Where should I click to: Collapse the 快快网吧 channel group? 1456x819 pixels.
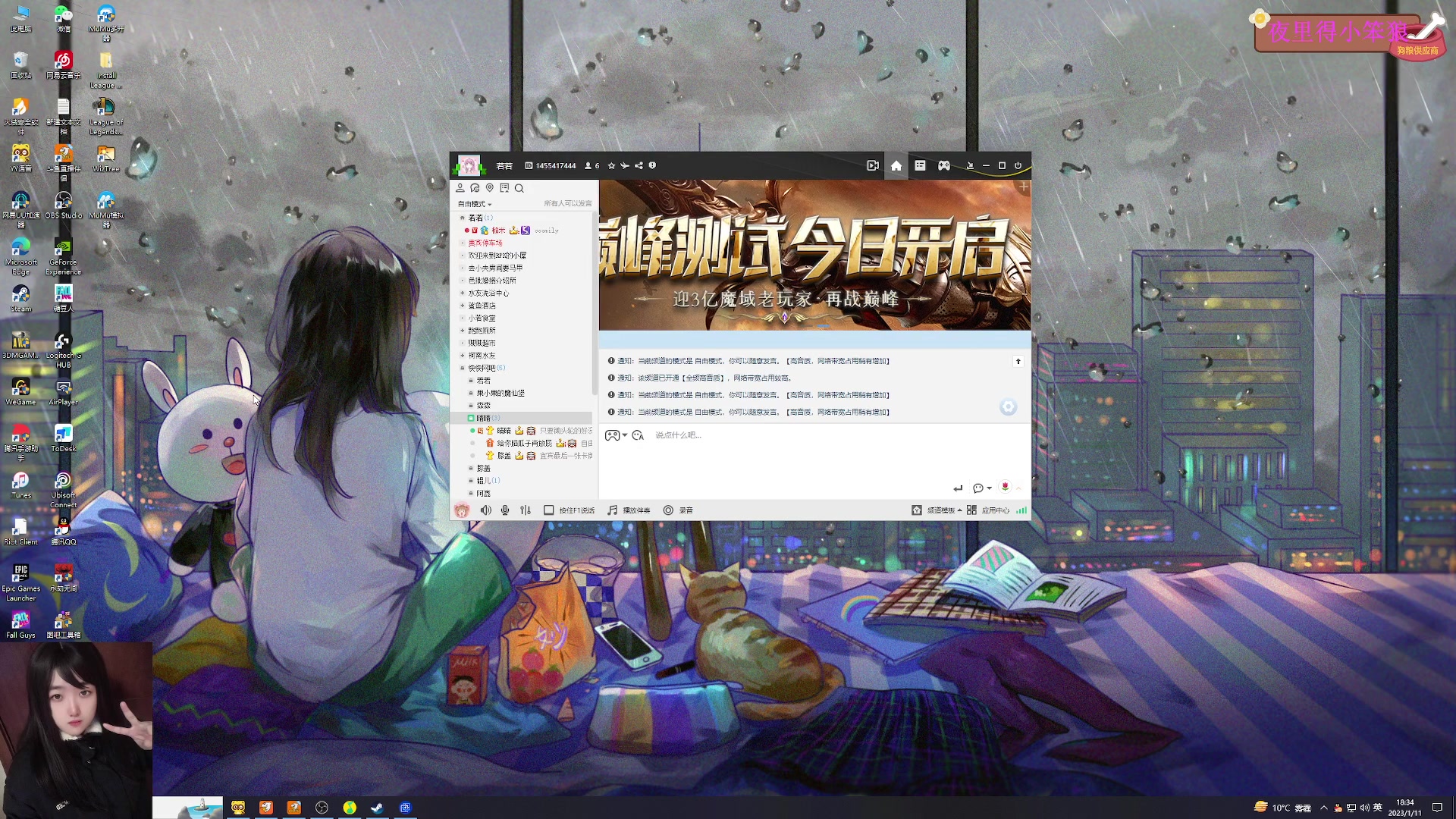click(x=463, y=369)
